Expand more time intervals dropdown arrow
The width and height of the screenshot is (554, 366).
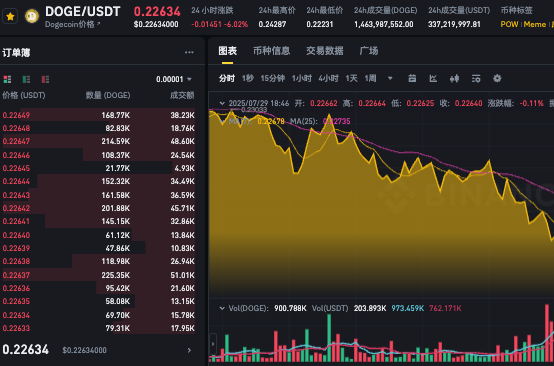coord(390,78)
